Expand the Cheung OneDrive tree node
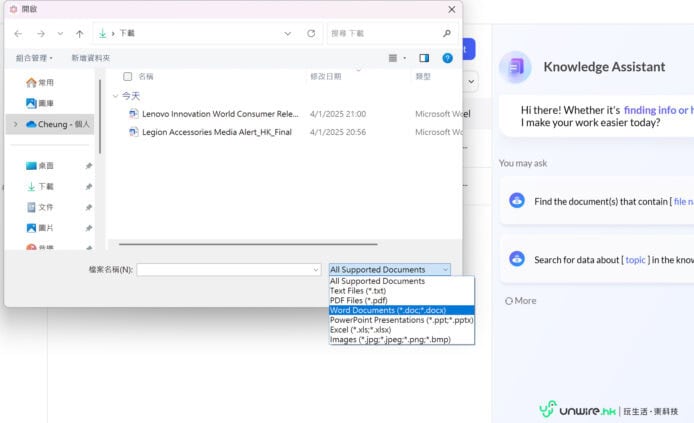Image resolution: width=694 pixels, height=423 pixels. click(x=15, y=124)
